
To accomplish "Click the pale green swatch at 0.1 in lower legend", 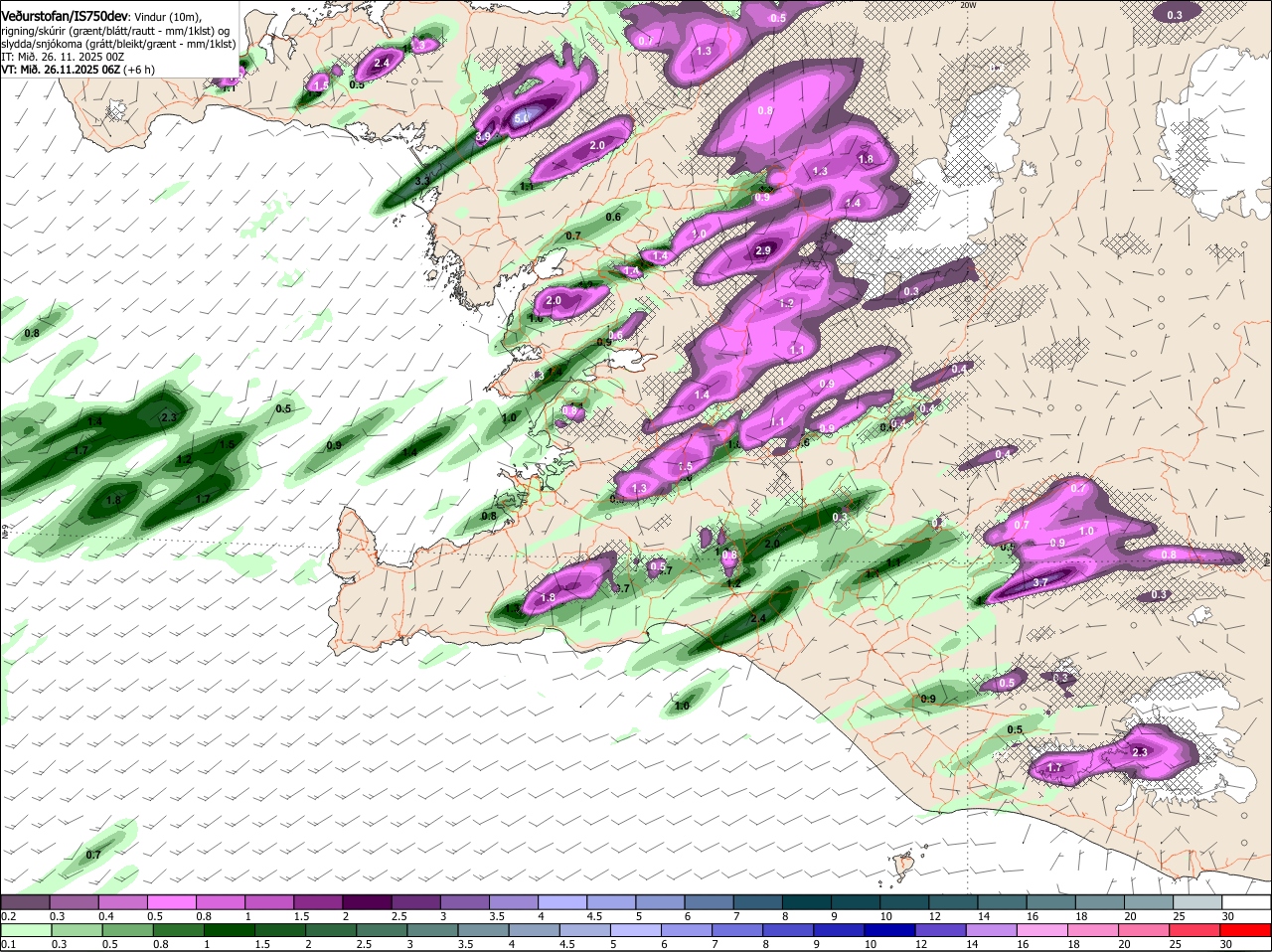I will [x=27, y=930].
